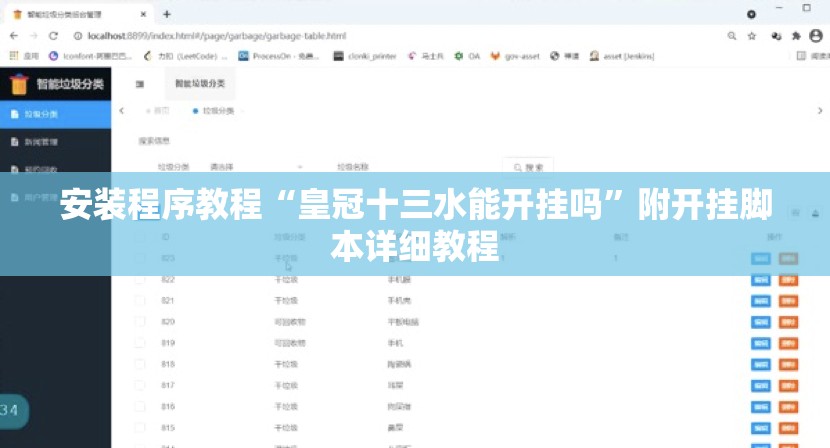The height and width of the screenshot is (448, 830).
Task: Open the 马士兵 bookmark
Action: click(x=425, y=56)
